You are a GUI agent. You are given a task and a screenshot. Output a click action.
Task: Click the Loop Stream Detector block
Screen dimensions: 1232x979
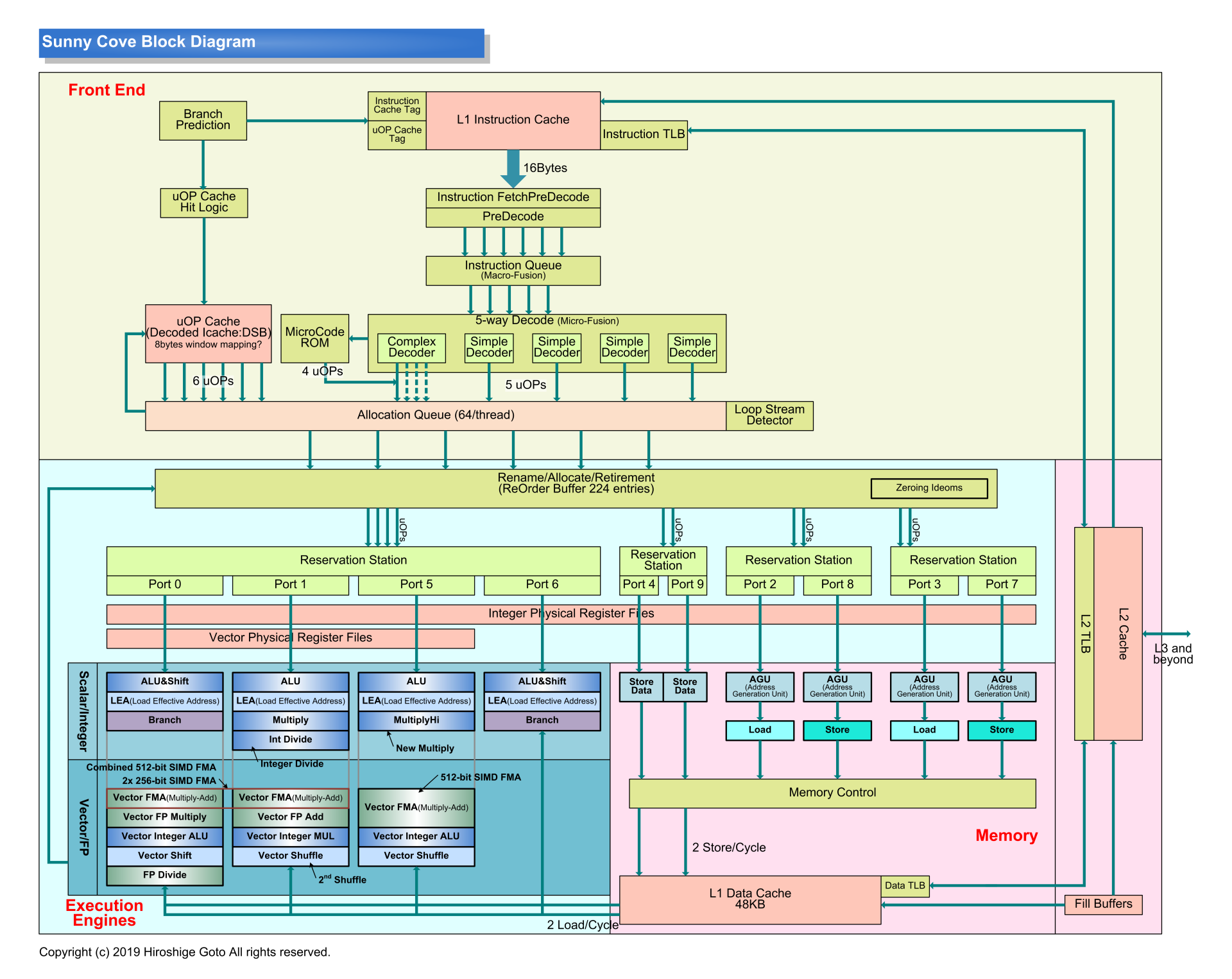pos(769,415)
